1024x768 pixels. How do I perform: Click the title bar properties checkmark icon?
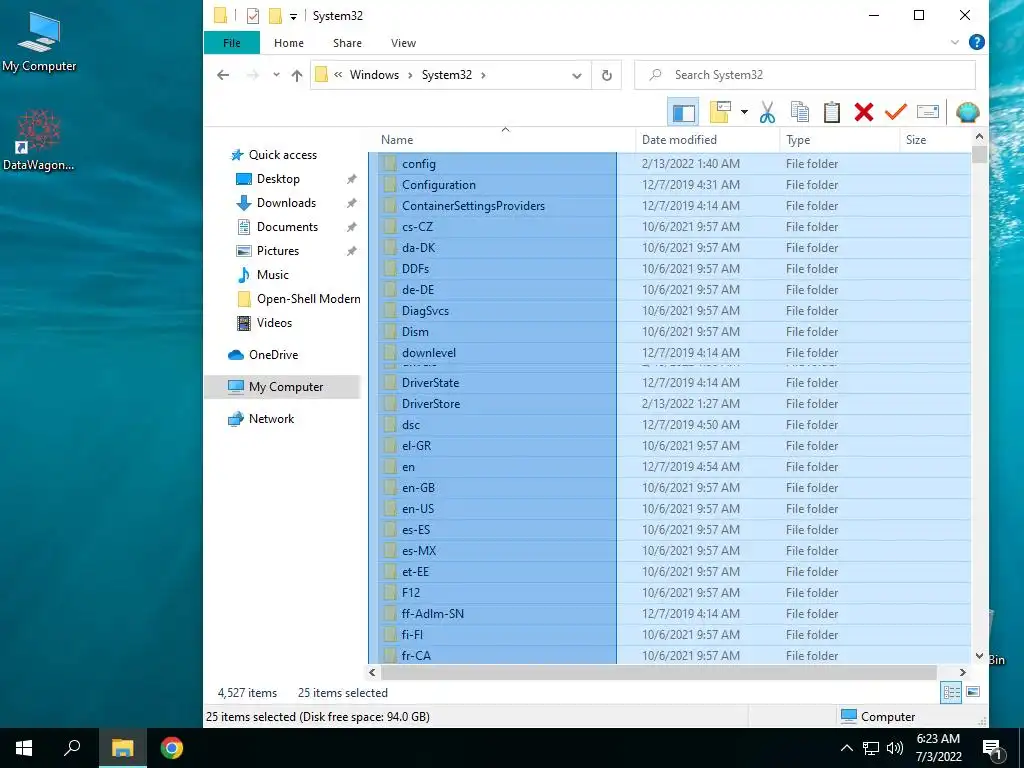coord(253,16)
